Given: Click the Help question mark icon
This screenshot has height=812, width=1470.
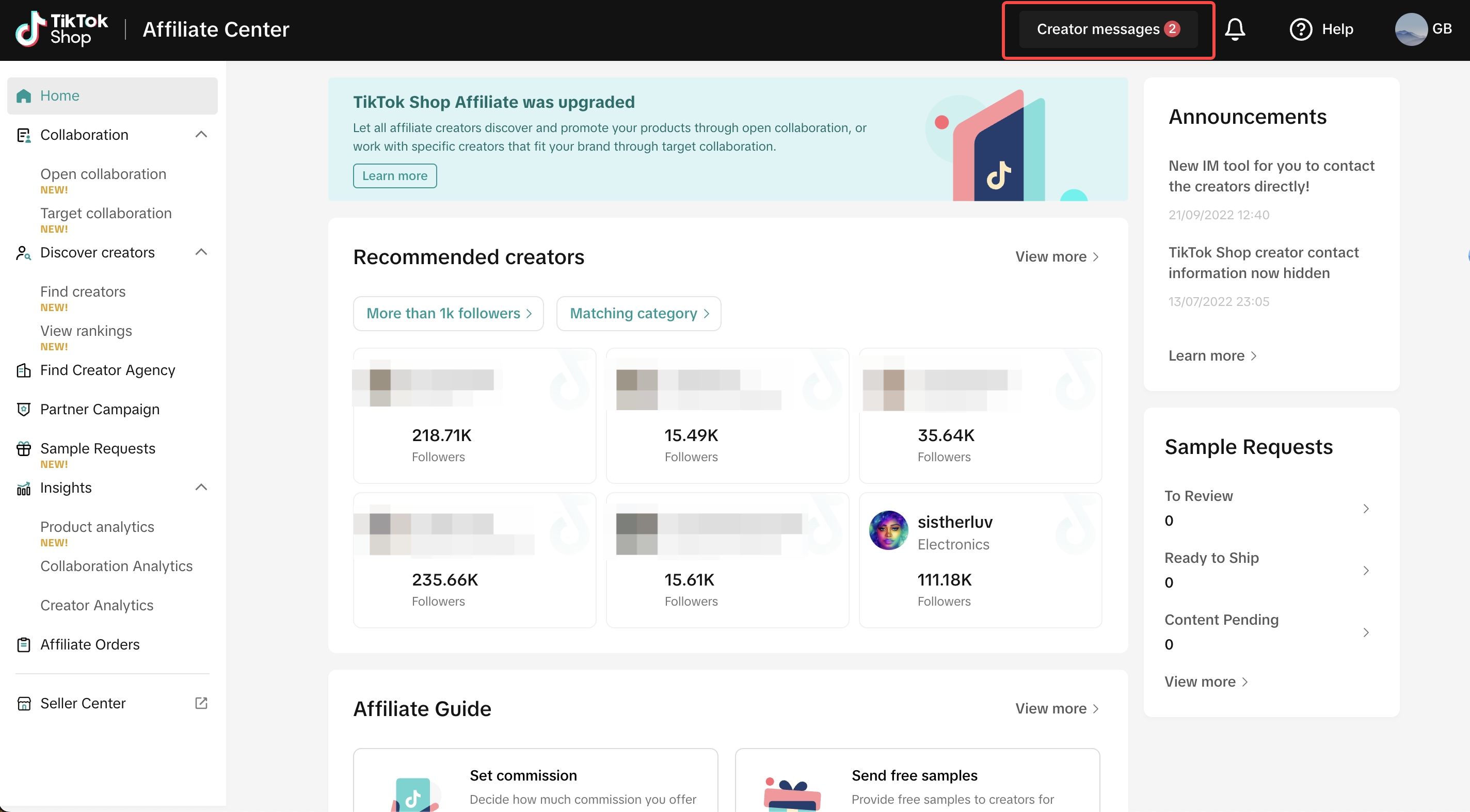Looking at the screenshot, I should click(1301, 29).
